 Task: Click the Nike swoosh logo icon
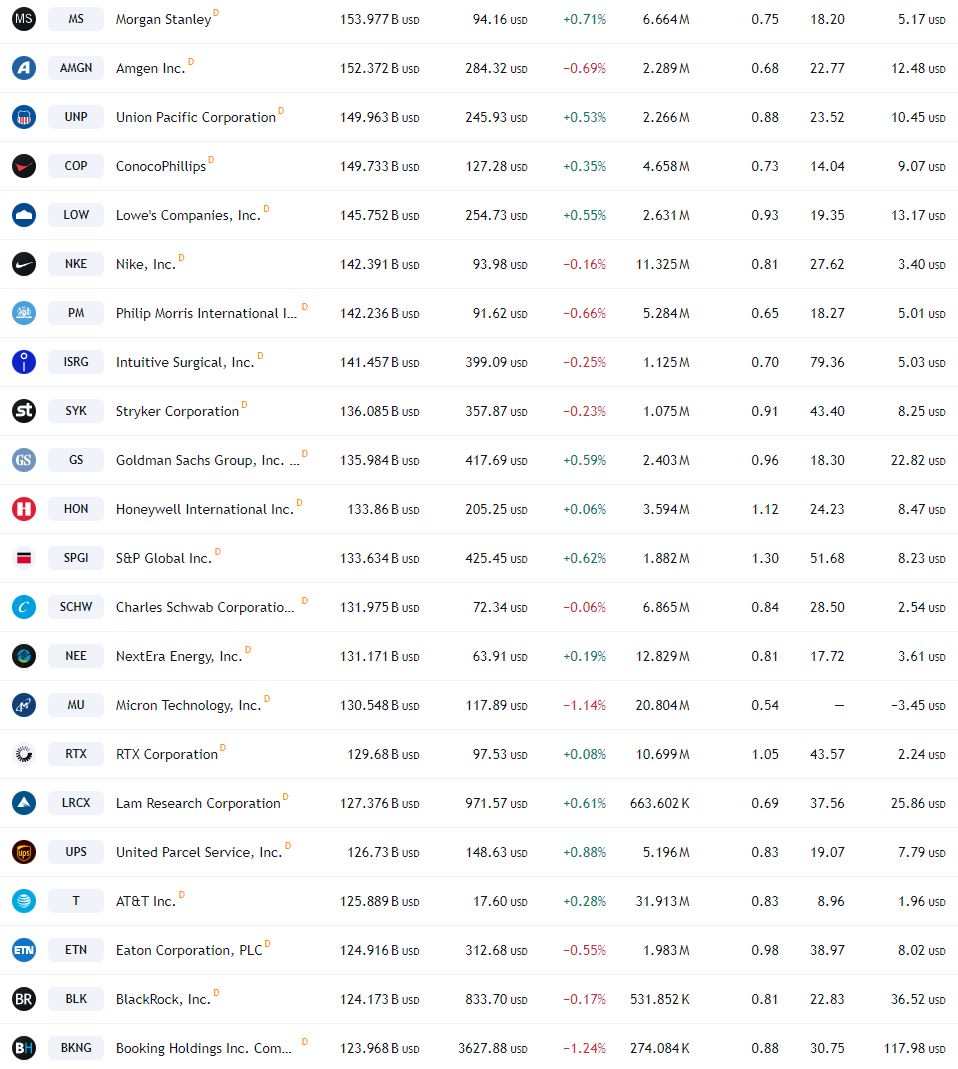(x=24, y=265)
